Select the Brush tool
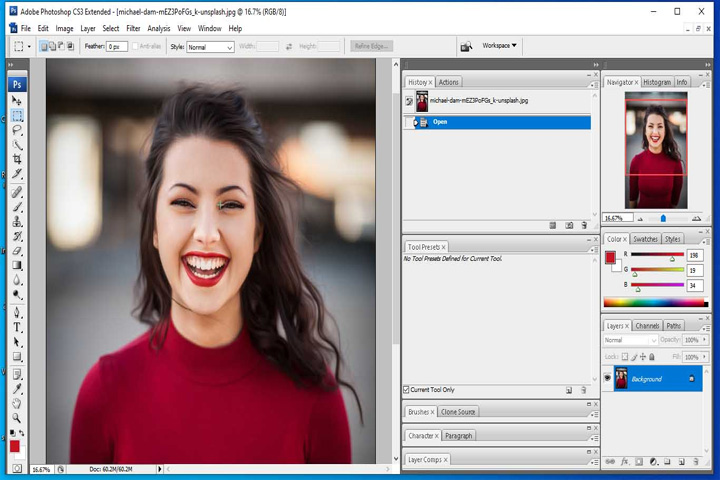Image resolution: width=720 pixels, height=480 pixels. coord(17,207)
